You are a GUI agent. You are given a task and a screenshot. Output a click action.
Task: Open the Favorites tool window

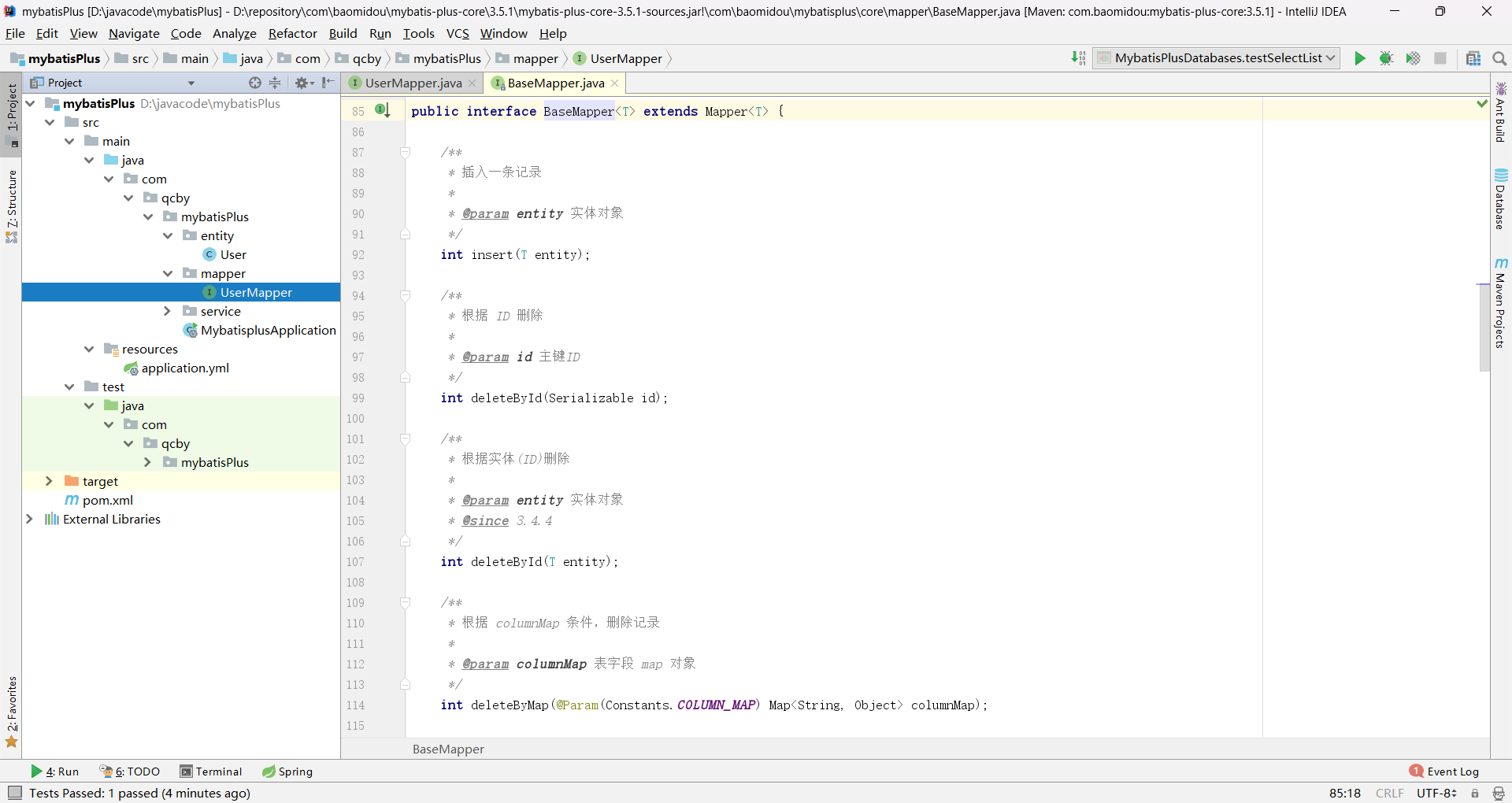[11, 712]
